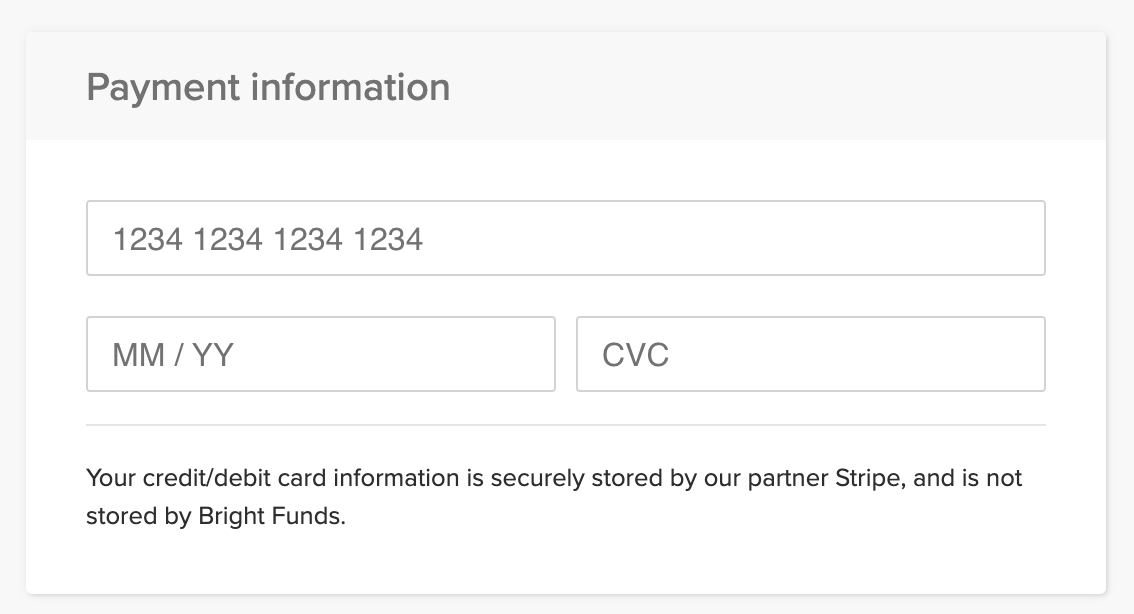
Task: Click "information" in the disclaimer sentence
Action: click(397, 478)
